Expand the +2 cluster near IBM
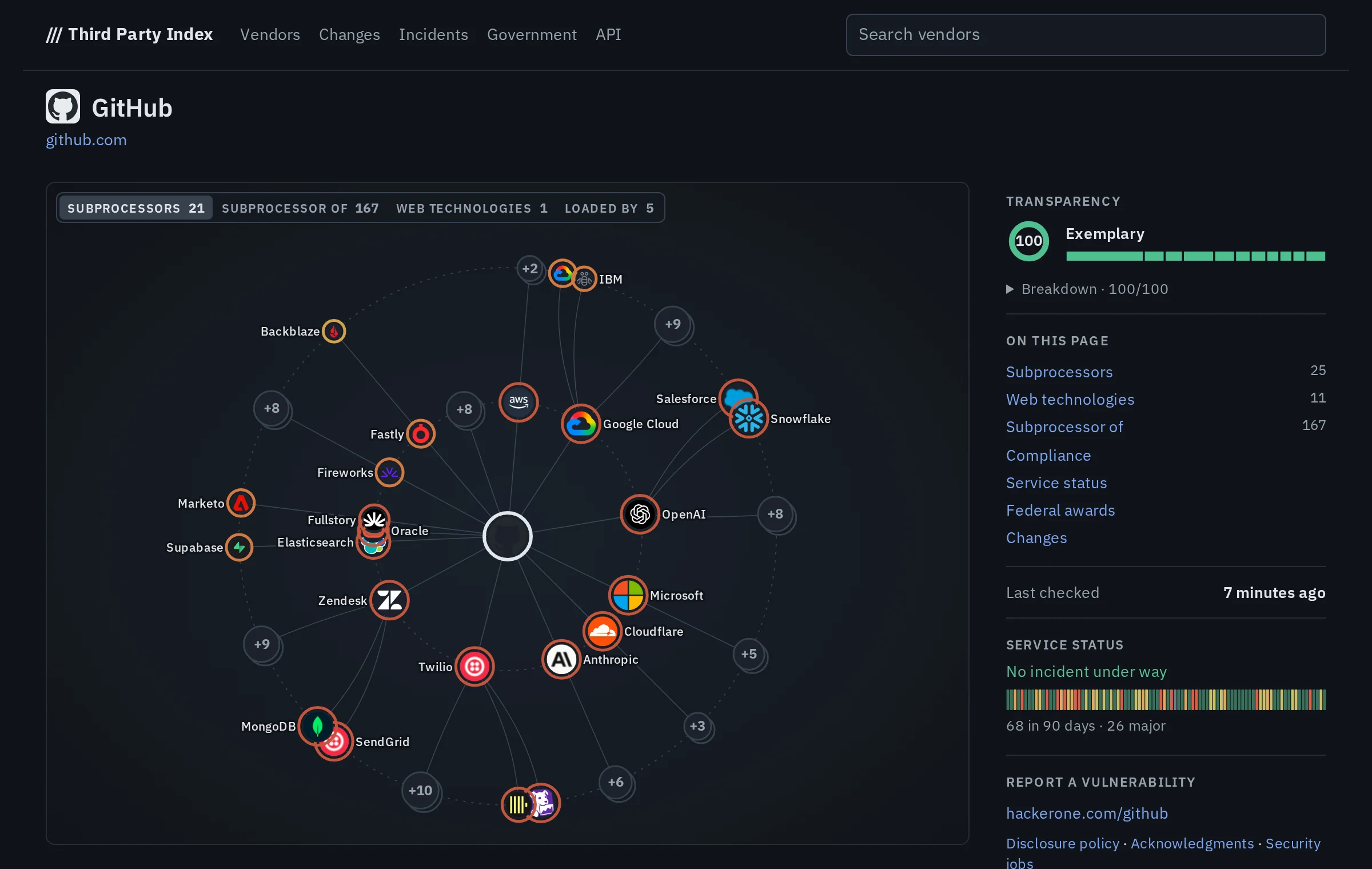This screenshot has height=869, width=1372. coord(530,269)
